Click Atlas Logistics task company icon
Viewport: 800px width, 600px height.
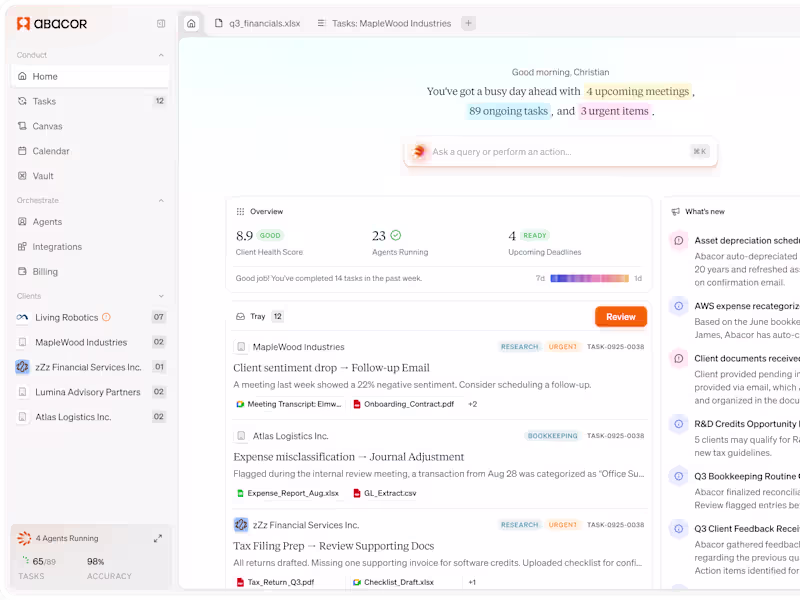(x=241, y=436)
